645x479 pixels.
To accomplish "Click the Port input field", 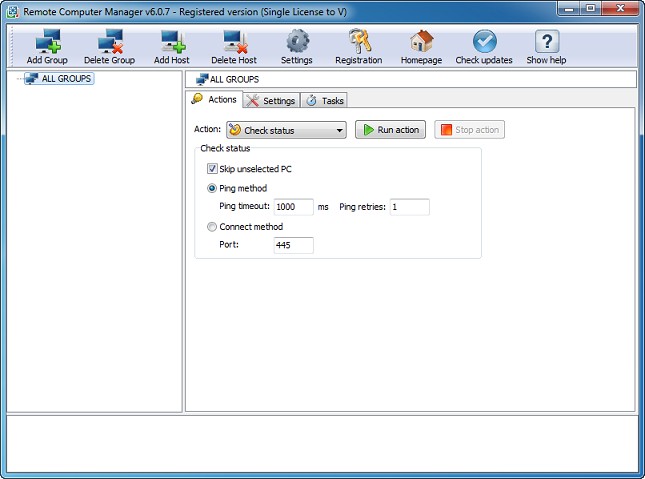I will coord(294,245).
